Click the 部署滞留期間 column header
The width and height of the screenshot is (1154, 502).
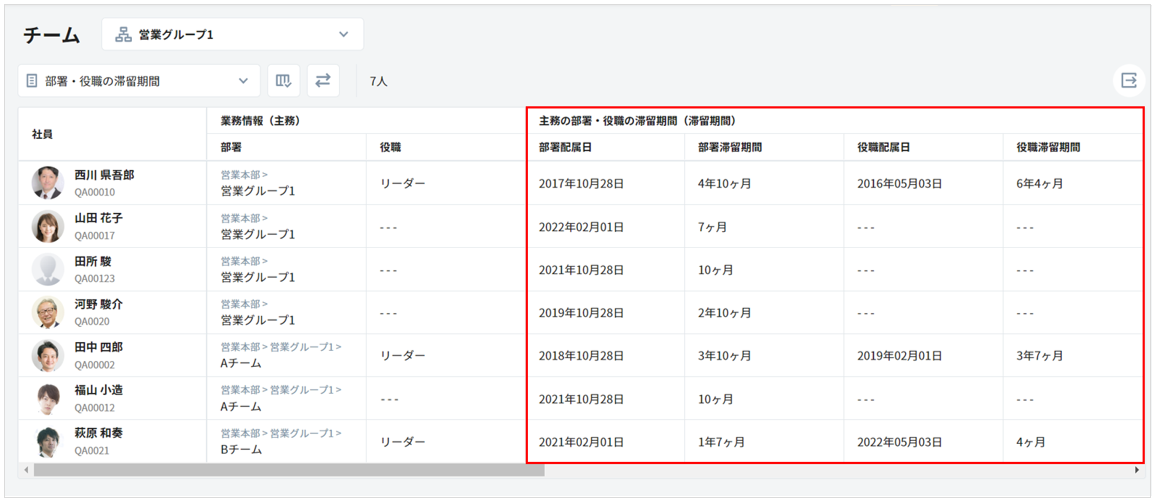click(x=730, y=147)
